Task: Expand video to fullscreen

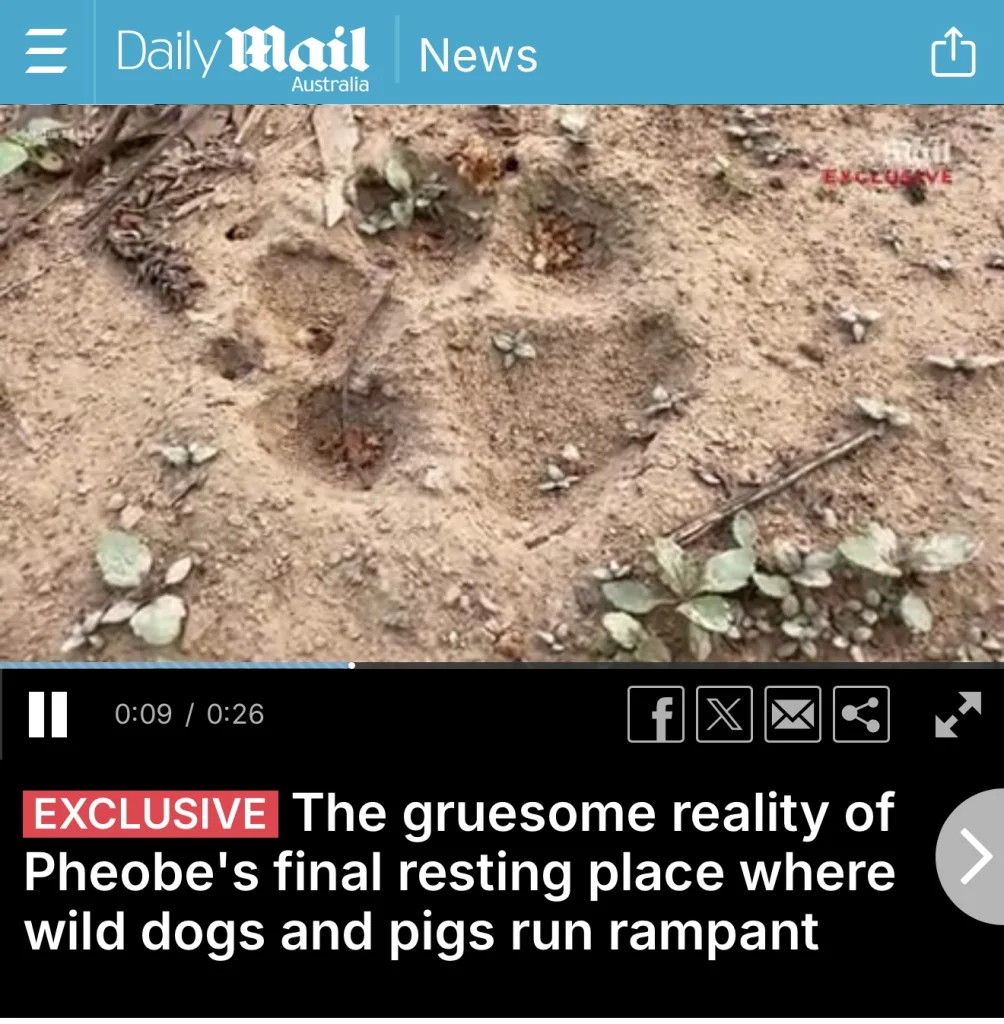Action: pyautogui.click(x=958, y=714)
